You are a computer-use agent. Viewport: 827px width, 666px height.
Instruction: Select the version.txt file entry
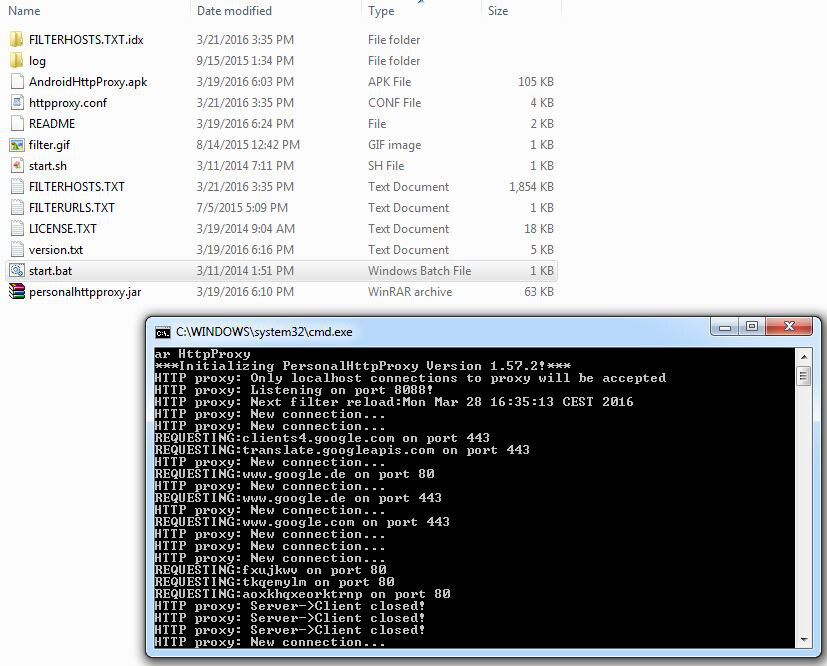coord(56,250)
